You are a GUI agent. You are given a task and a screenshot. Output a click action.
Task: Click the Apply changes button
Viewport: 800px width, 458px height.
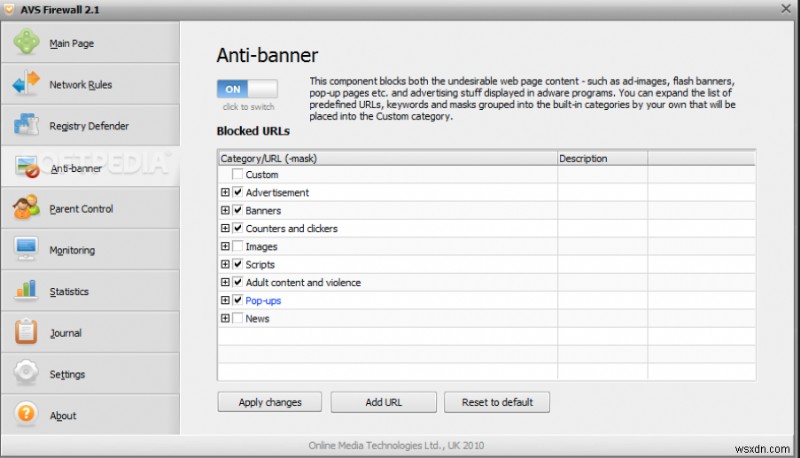tap(269, 402)
